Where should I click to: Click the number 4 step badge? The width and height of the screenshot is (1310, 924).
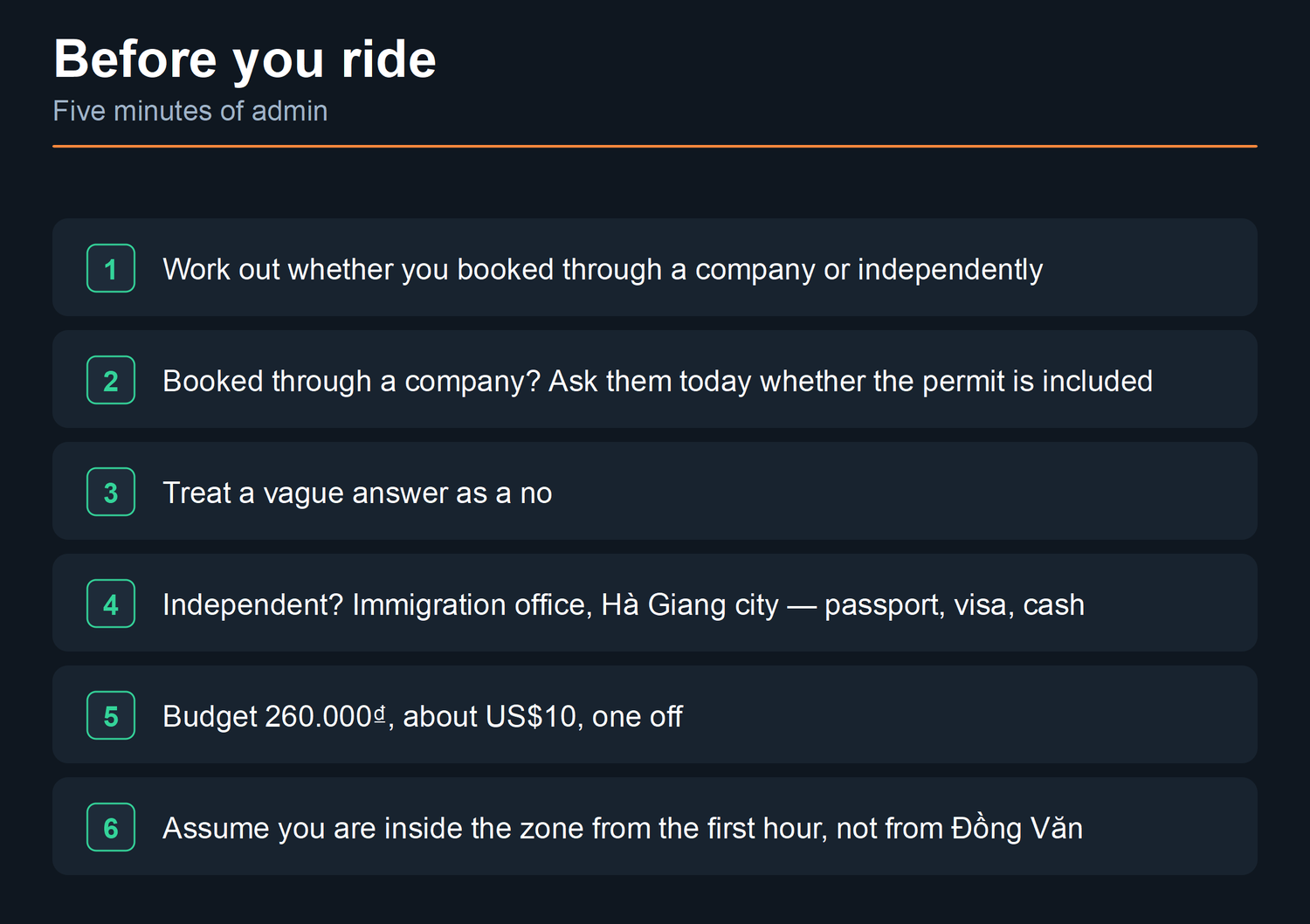point(111,603)
